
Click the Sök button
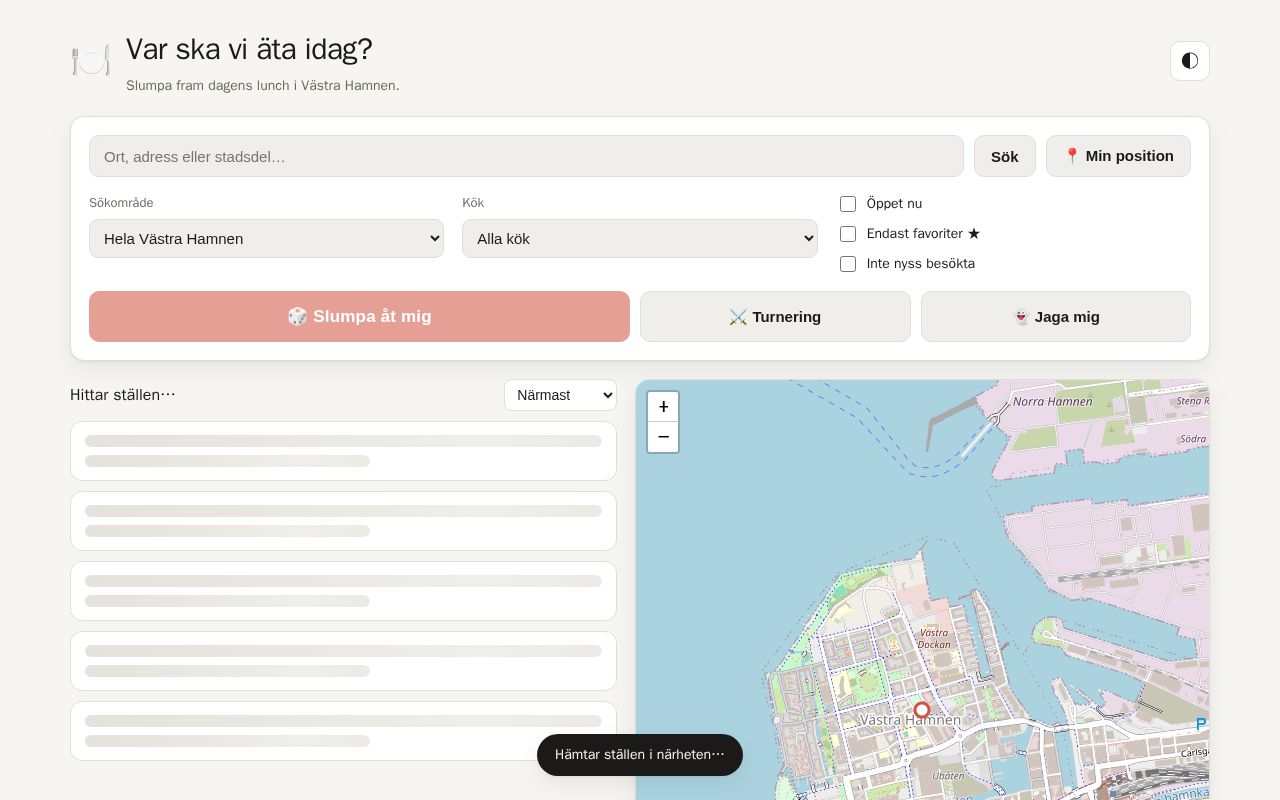1005,156
